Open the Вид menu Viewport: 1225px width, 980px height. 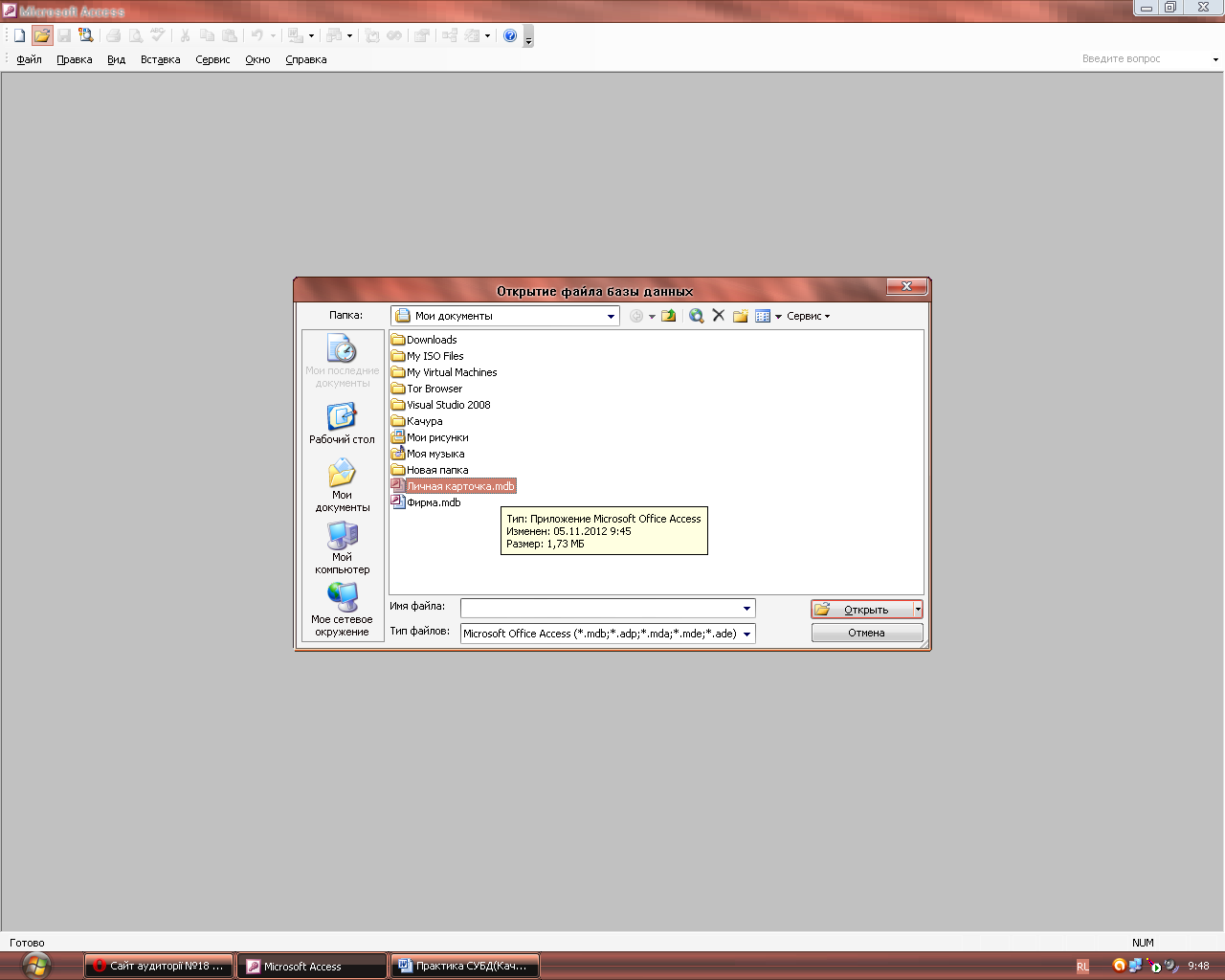[x=117, y=59]
